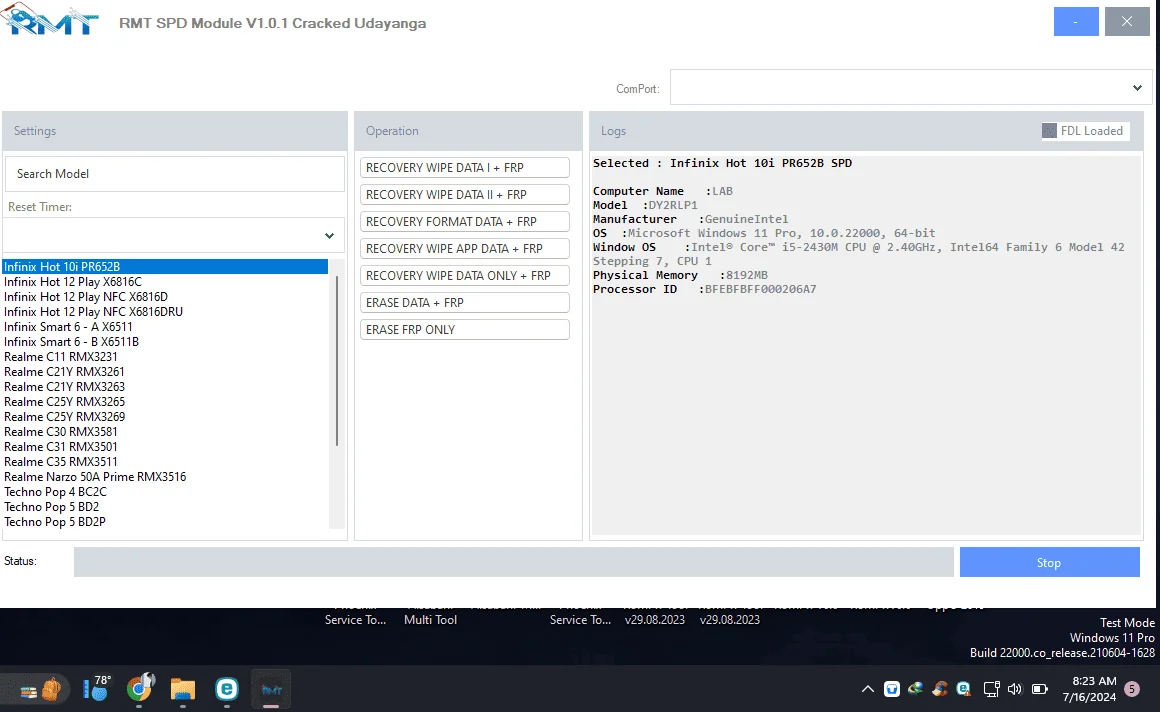This screenshot has height=712, width=1160.
Task: Select Techno Pop 5 BD2P
Action: [x=165, y=522]
